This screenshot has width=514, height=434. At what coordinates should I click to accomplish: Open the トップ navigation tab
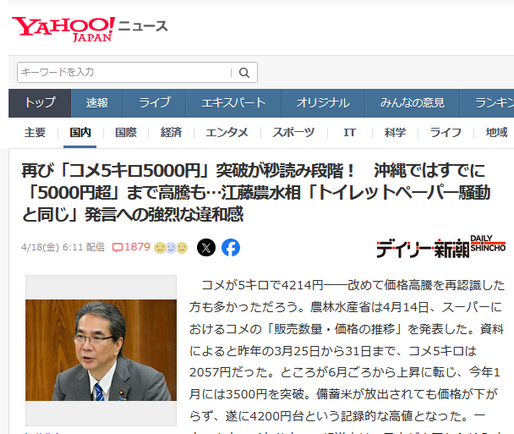(x=40, y=103)
